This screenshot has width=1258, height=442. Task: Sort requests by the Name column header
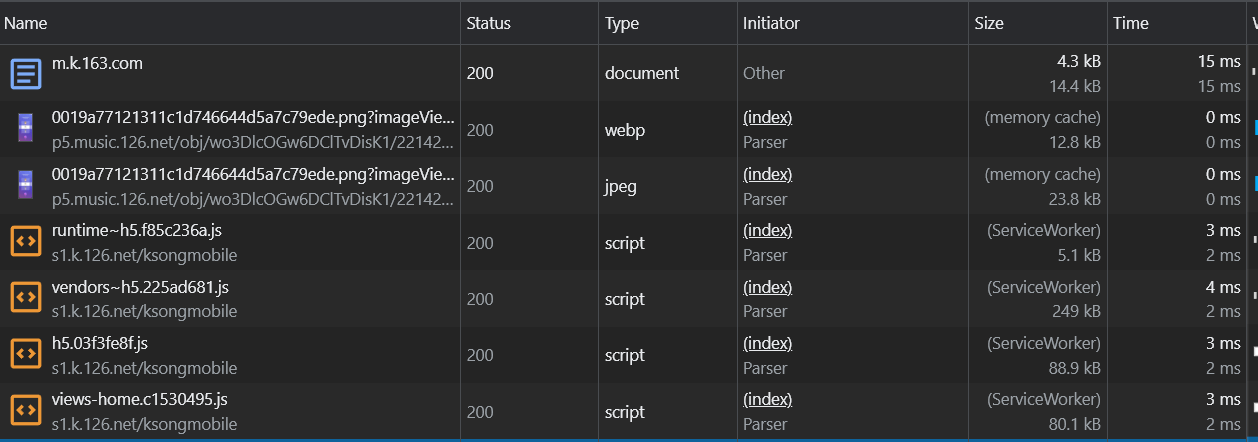point(26,23)
